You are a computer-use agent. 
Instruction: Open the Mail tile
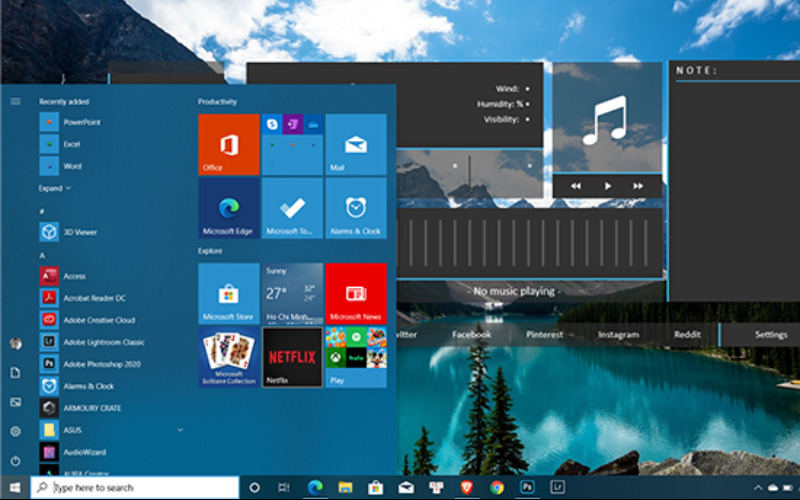tap(356, 144)
